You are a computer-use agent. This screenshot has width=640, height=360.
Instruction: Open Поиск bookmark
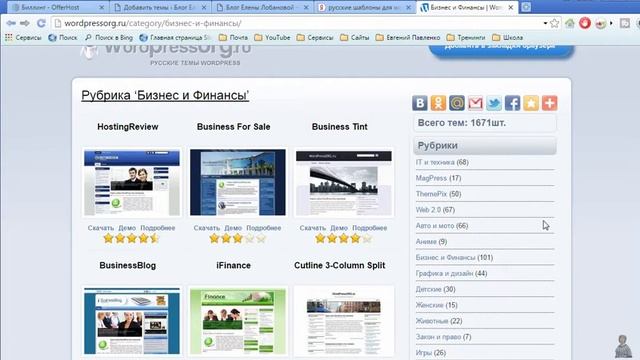(62, 38)
